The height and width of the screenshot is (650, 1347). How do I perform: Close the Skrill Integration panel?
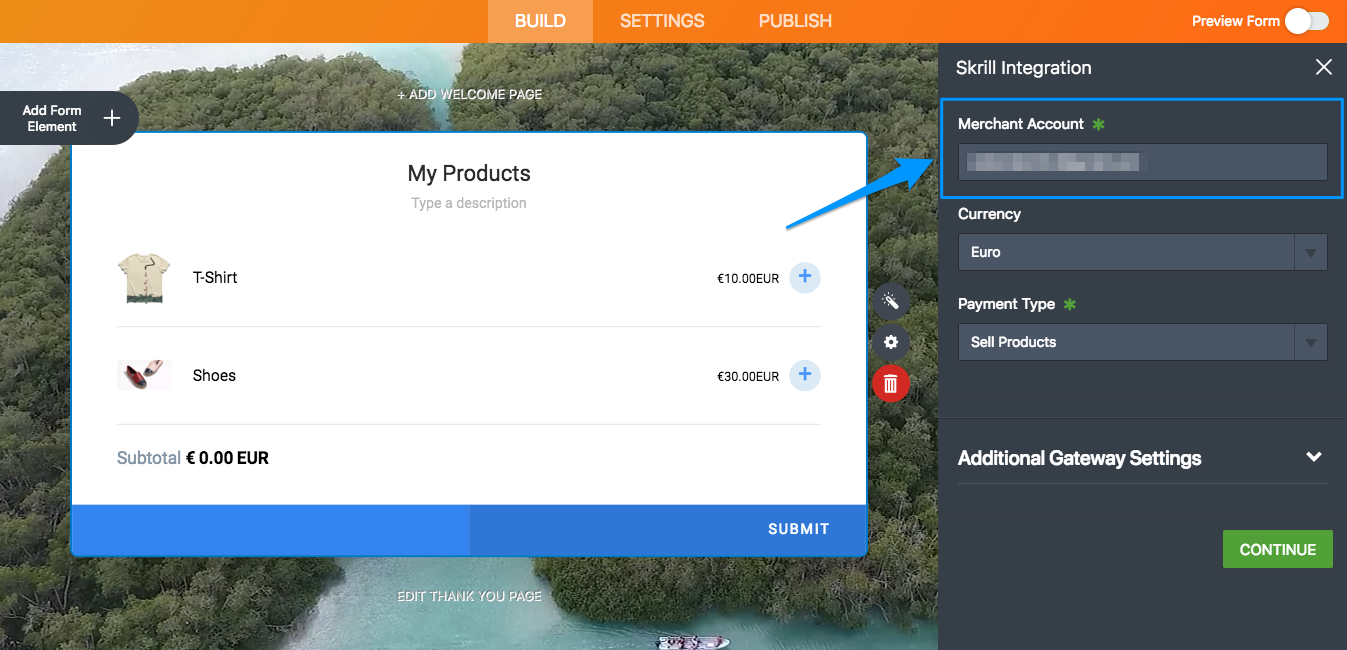pyautogui.click(x=1323, y=67)
